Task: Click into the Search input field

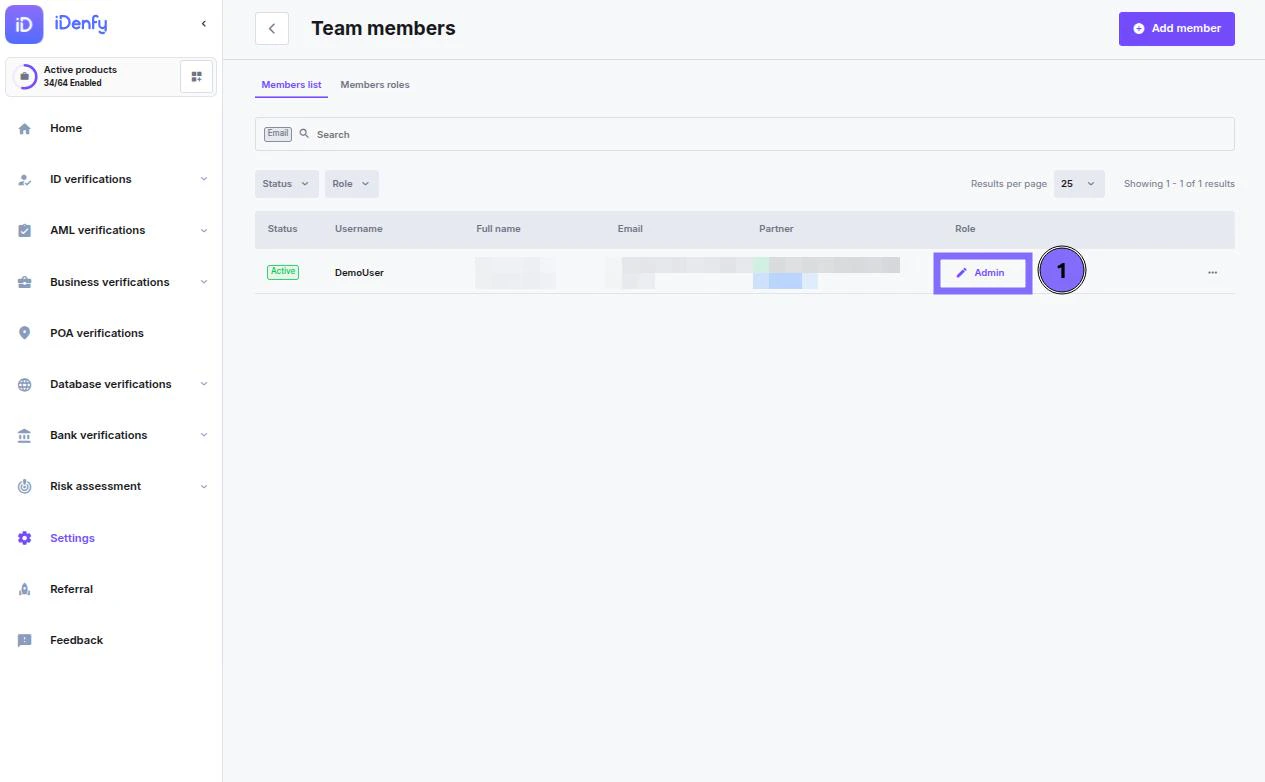Action: (744, 134)
